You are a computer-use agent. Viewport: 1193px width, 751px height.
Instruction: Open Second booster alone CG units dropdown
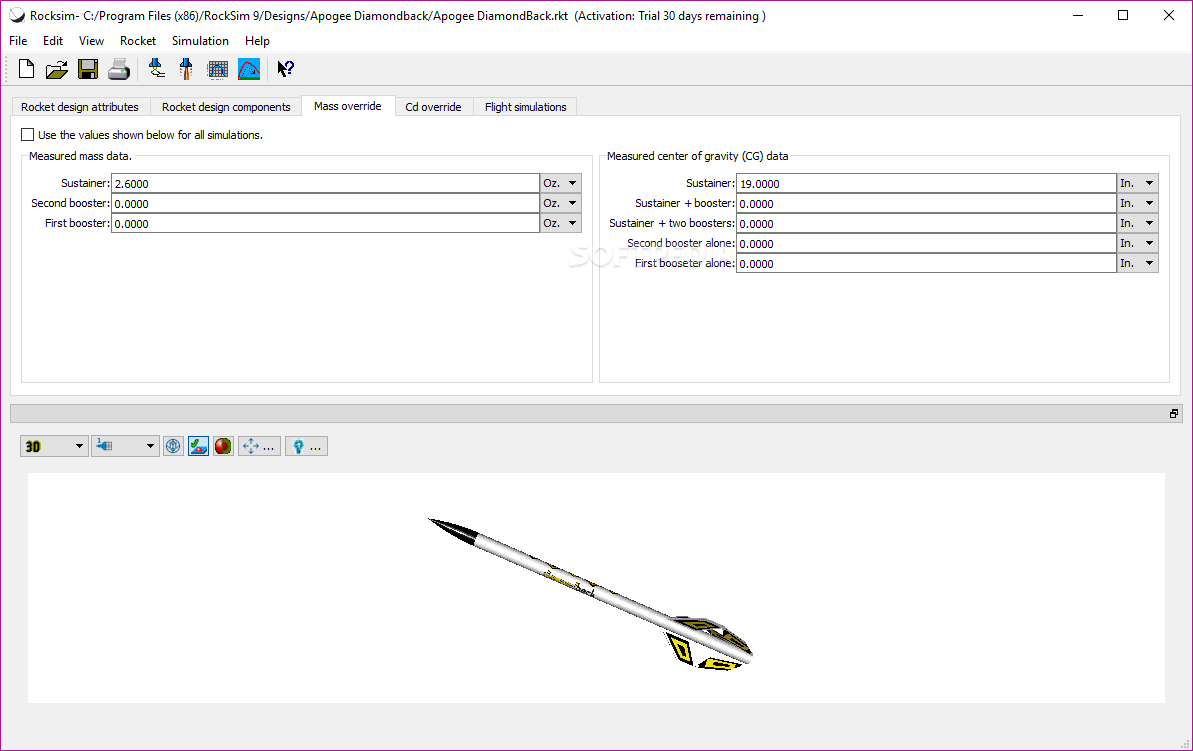click(1137, 243)
